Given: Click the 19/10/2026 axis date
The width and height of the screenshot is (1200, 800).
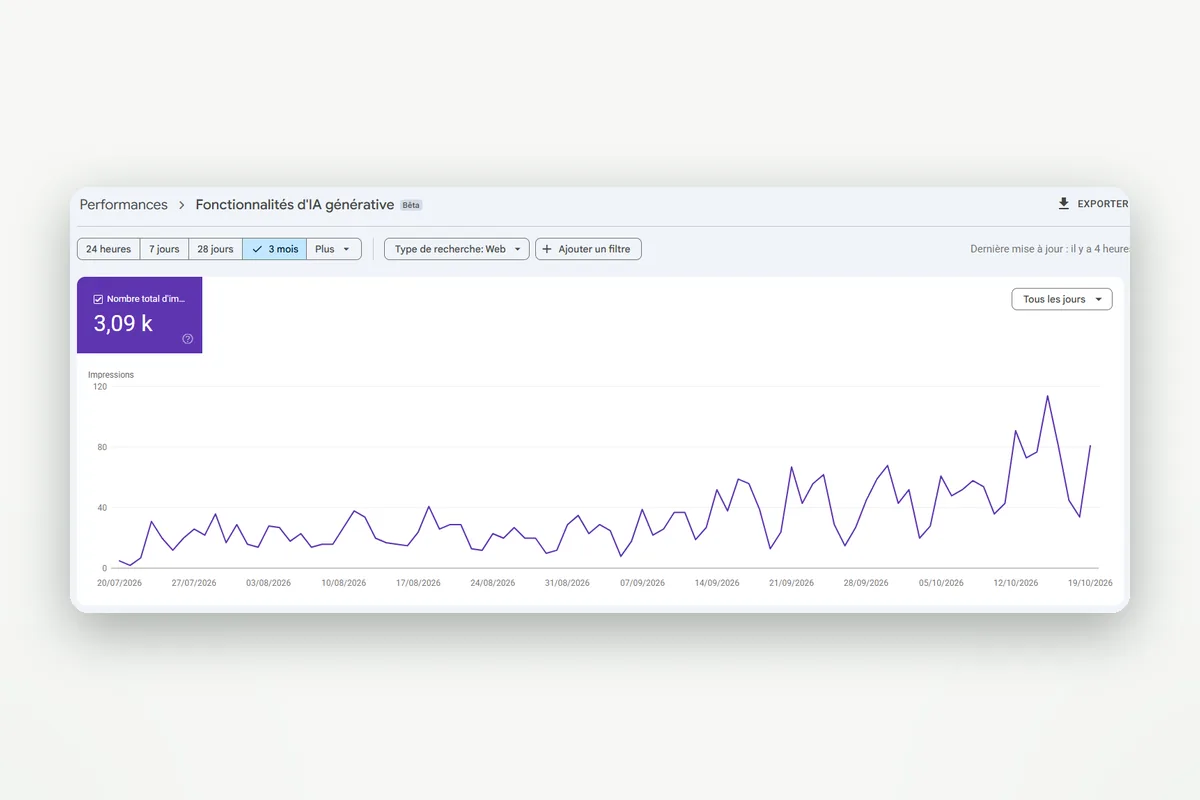Looking at the screenshot, I should click(1089, 583).
